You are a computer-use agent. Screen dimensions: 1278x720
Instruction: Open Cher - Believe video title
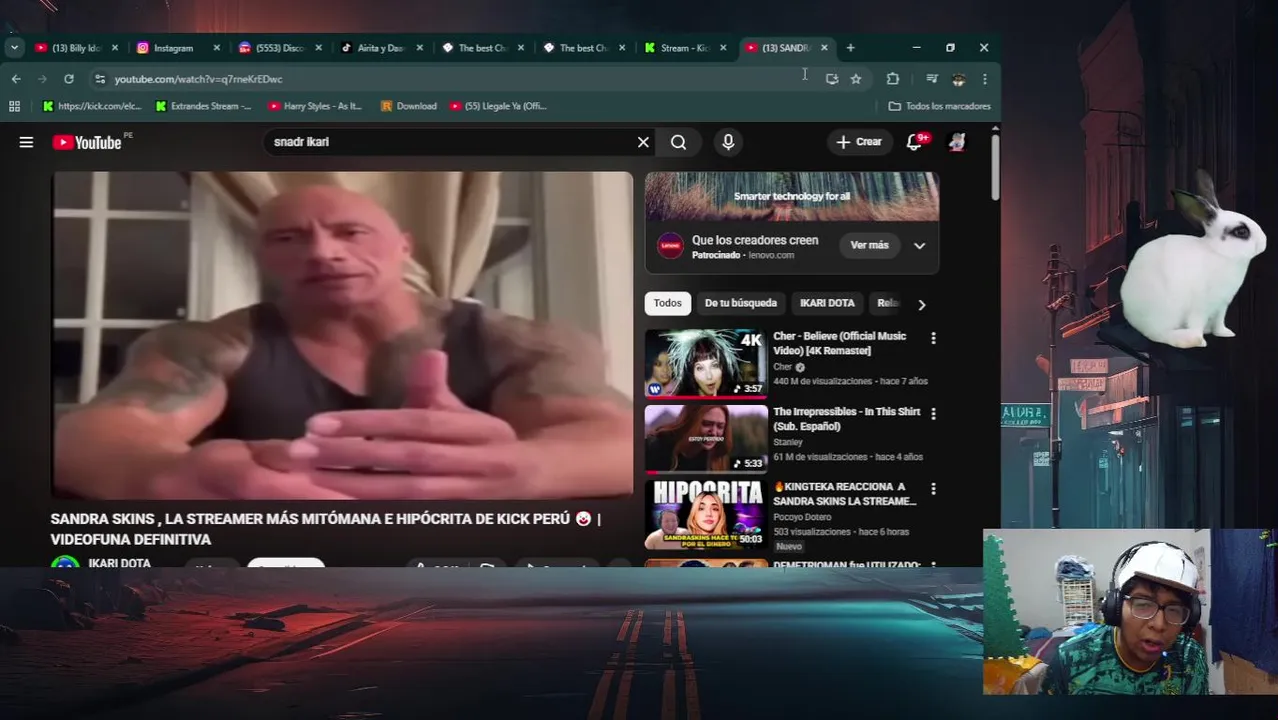coord(840,343)
